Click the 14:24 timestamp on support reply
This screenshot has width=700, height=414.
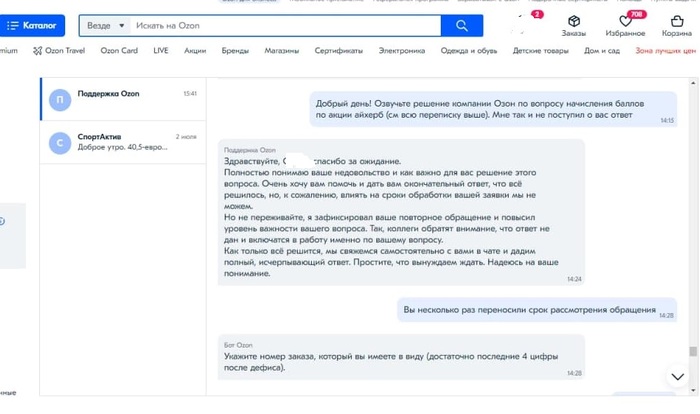click(574, 279)
